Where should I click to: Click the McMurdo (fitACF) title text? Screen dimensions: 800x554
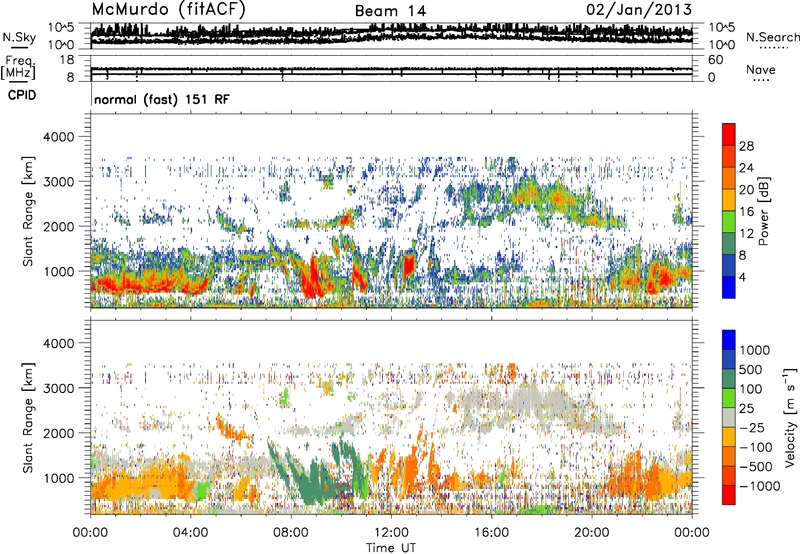[168, 10]
